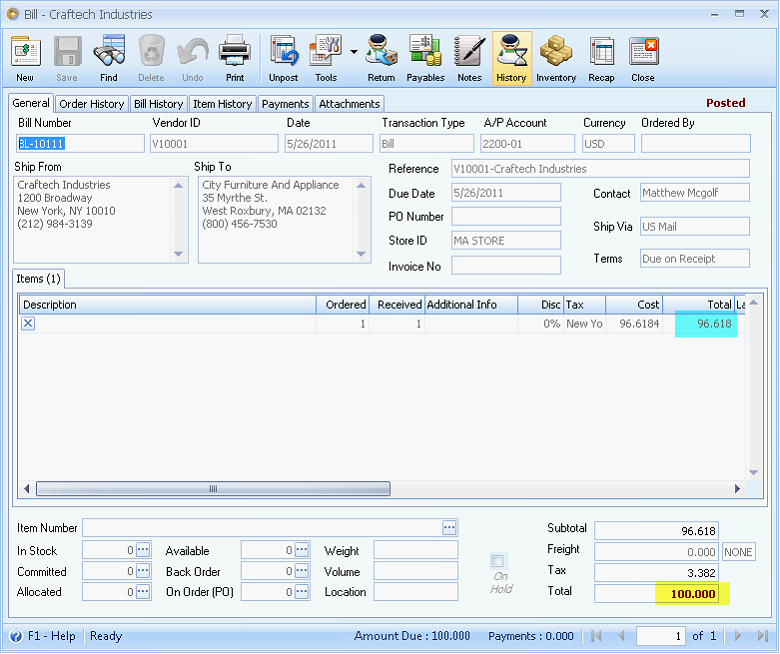Go to first record navigation button
This screenshot has height=654, width=780.
click(x=596, y=636)
